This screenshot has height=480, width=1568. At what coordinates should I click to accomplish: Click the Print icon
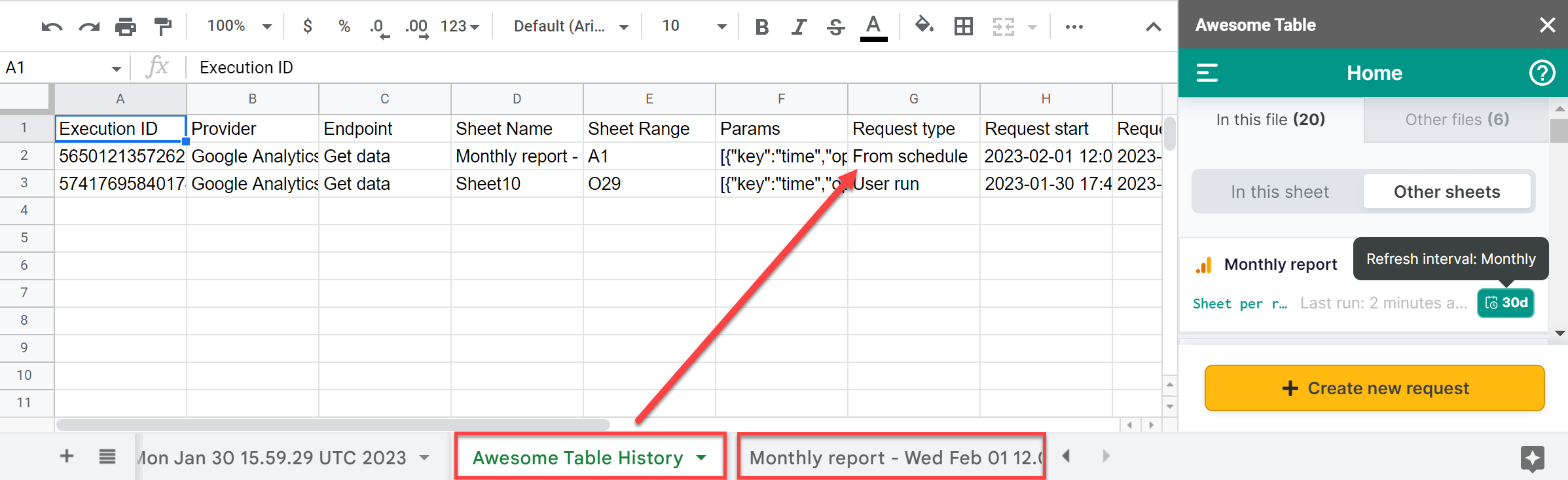125,27
